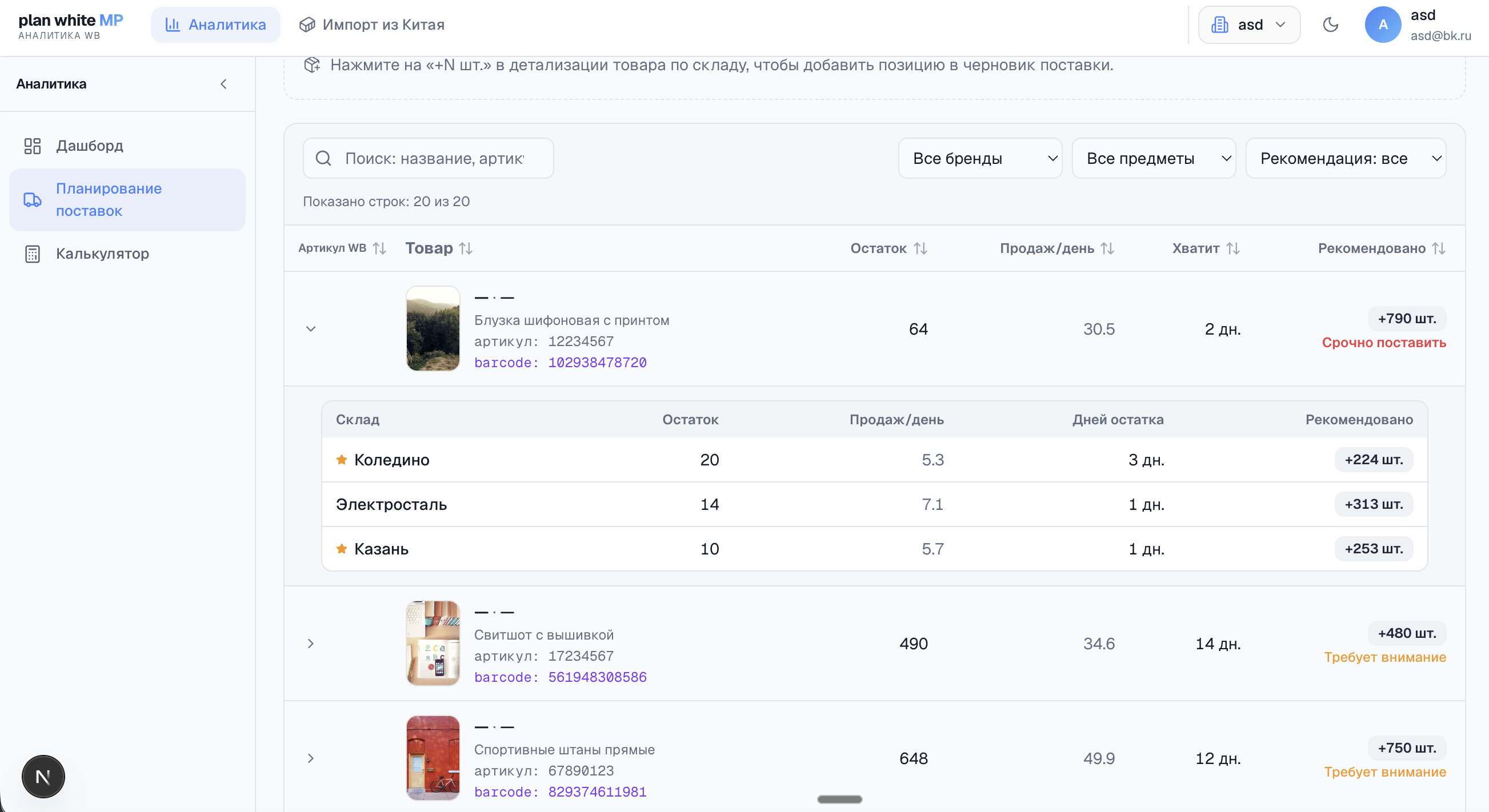
Task: Click the Свитшот с вышивкой thumbnail
Action: pos(433,644)
